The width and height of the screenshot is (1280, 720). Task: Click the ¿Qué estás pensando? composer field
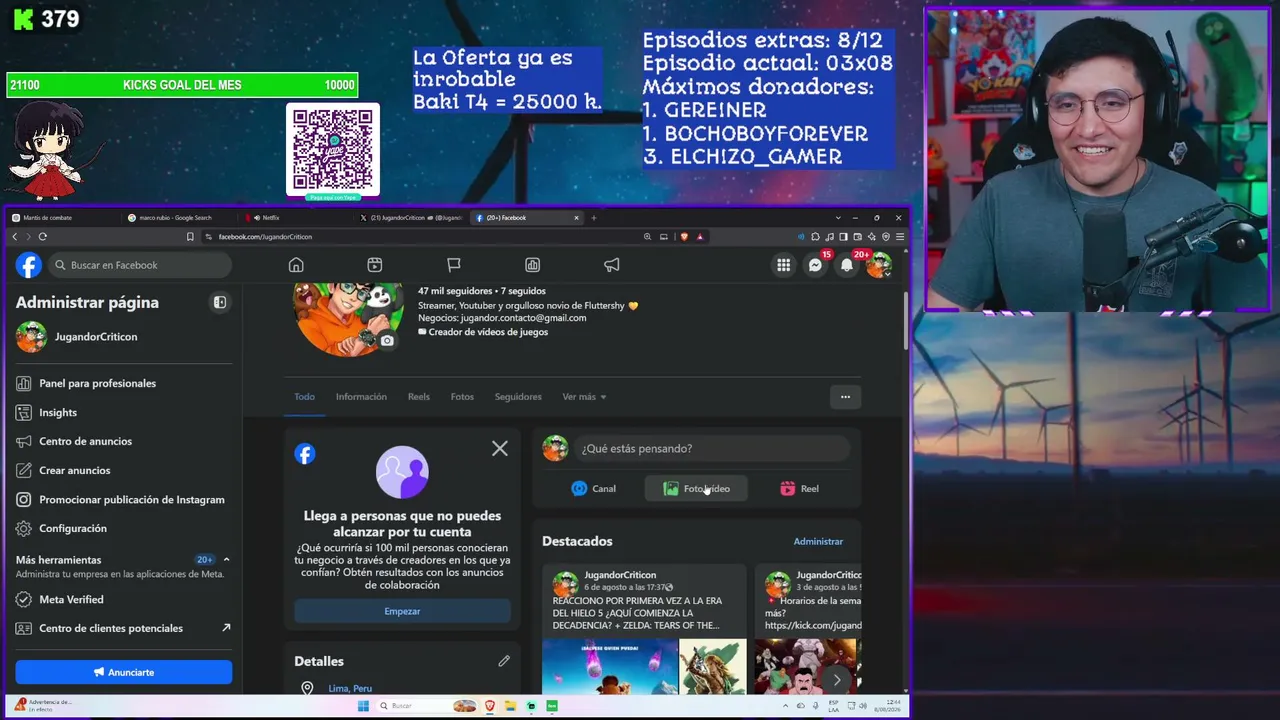coord(713,449)
